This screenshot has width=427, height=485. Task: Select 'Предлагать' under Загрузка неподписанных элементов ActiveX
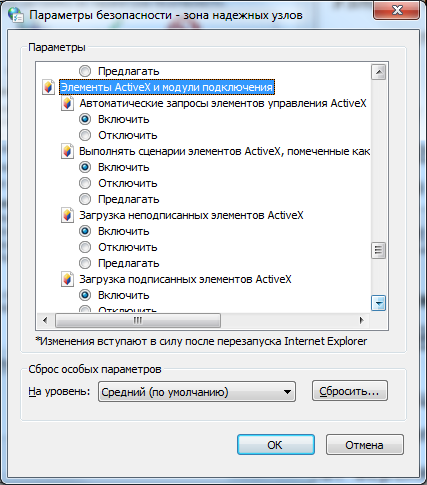point(85,263)
